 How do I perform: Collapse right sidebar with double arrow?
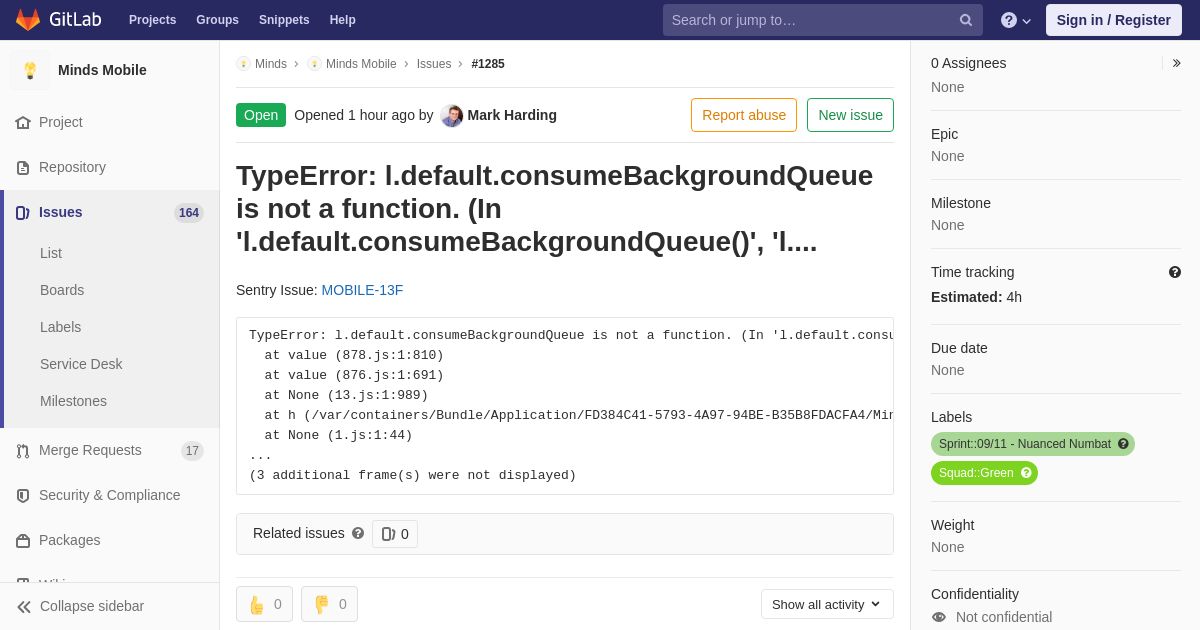click(x=1176, y=63)
